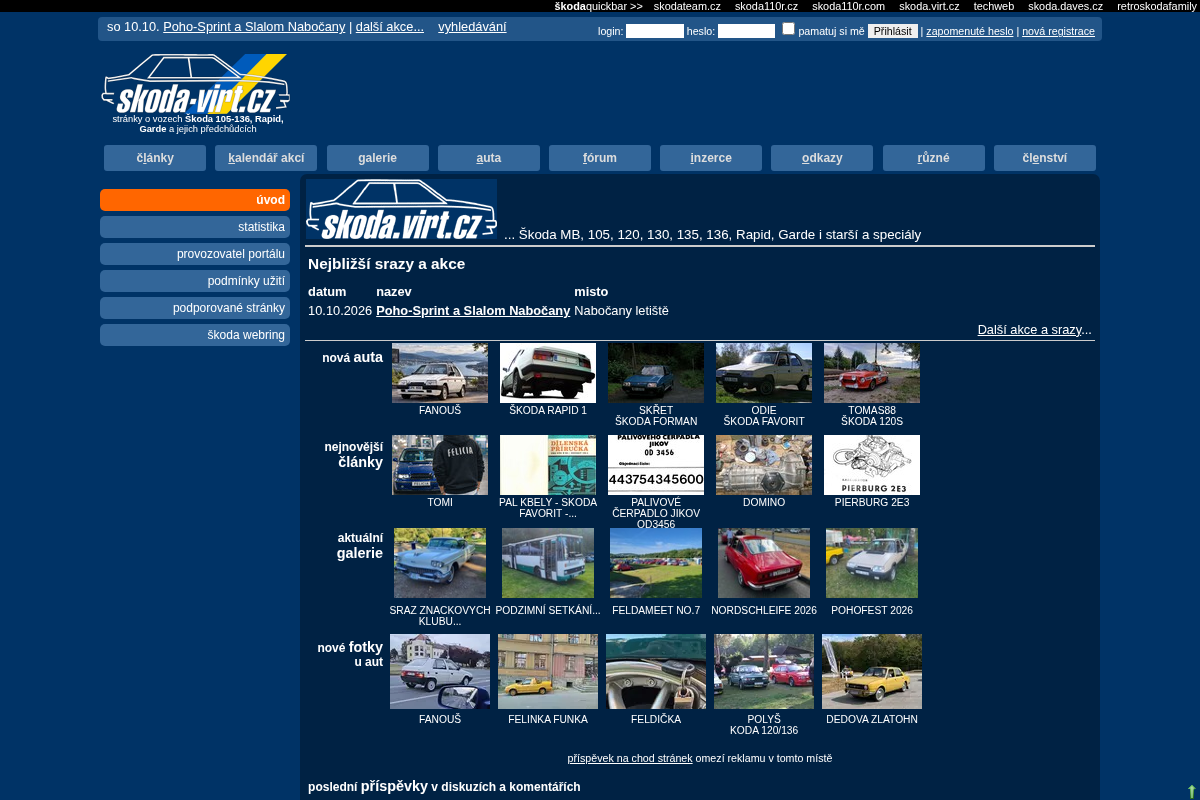The width and height of the screenshot is (1200, 800).
Task: Open the PIERBURG 2E3 article thumbnail
Action: 872,465
